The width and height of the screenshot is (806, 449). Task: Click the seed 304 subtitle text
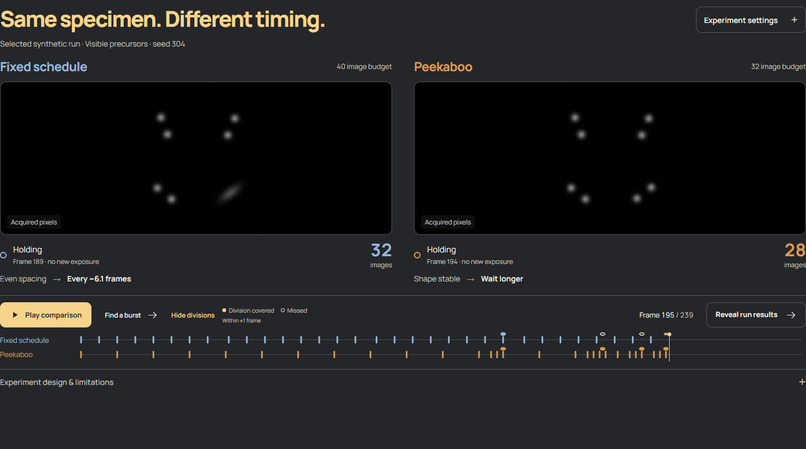[169, 44]
